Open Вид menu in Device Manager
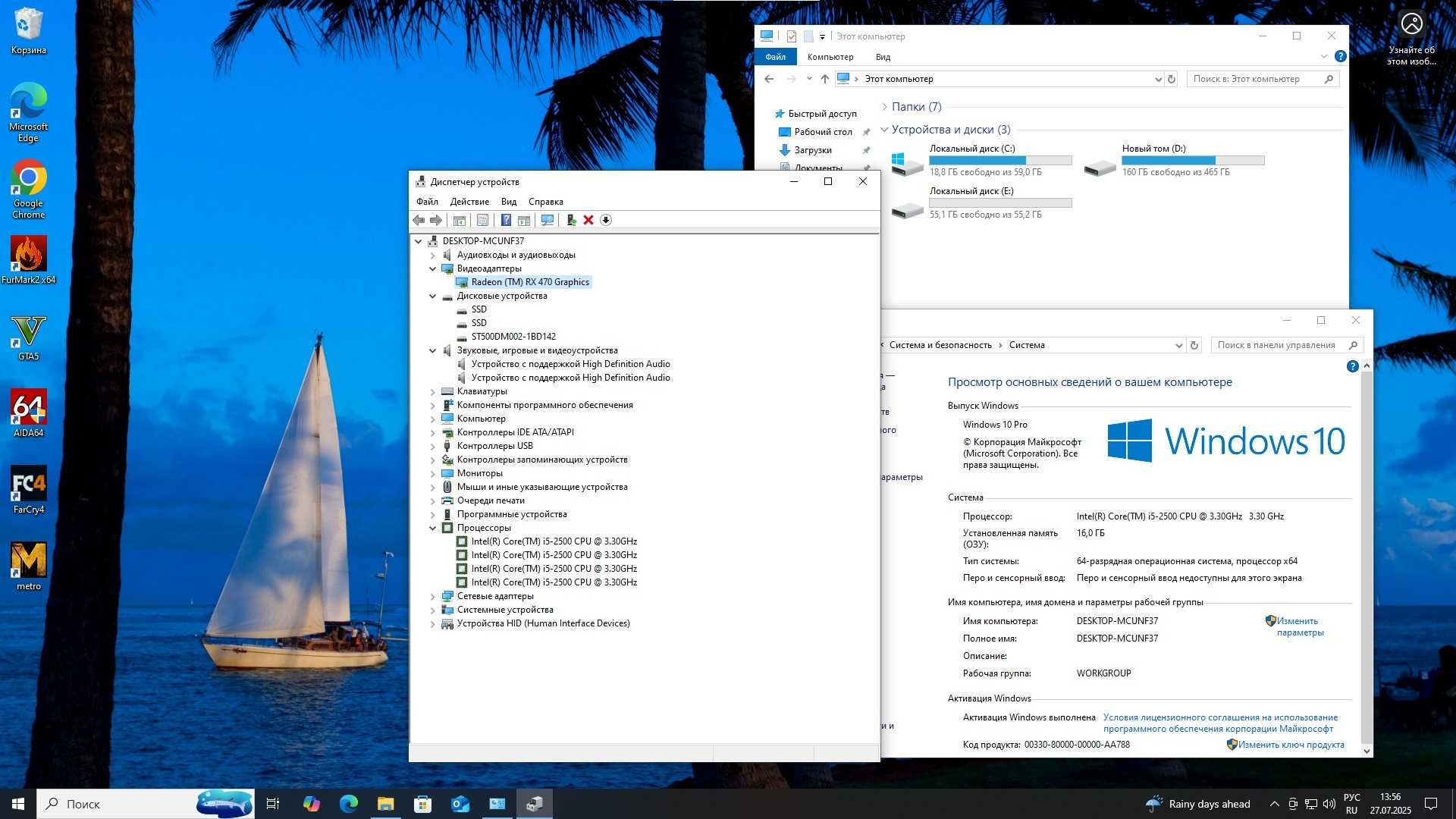The width and height of the screenshot is (1456, 819). (x=509, y=202)
